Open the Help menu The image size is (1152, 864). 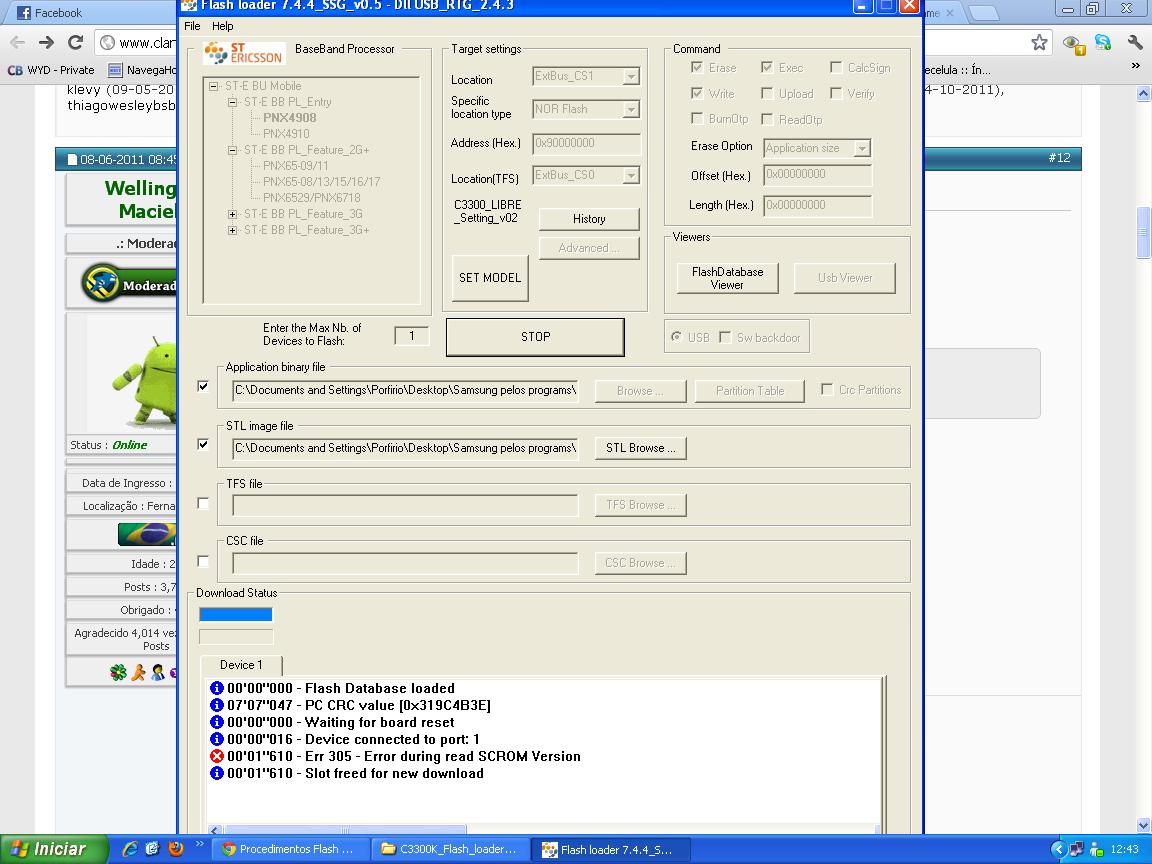(223, 26)
